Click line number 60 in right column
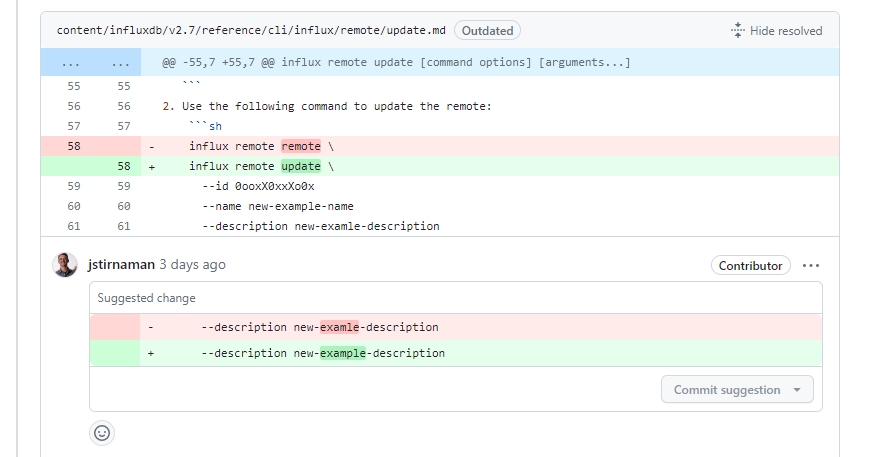Image resolution: width=878 pixels, height=457 pixels. click(x=124, y=206)
